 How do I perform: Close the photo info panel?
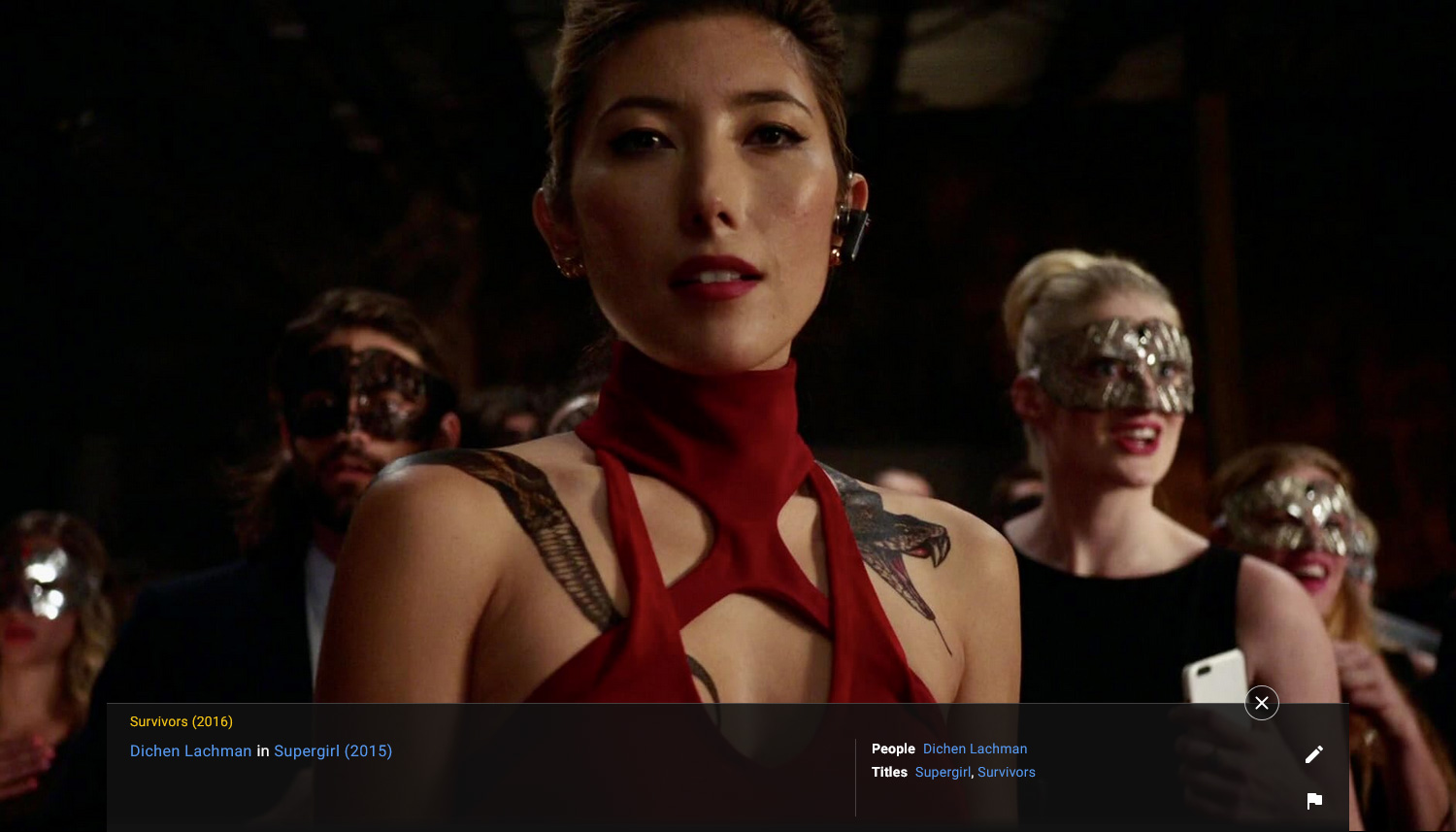1262,703
